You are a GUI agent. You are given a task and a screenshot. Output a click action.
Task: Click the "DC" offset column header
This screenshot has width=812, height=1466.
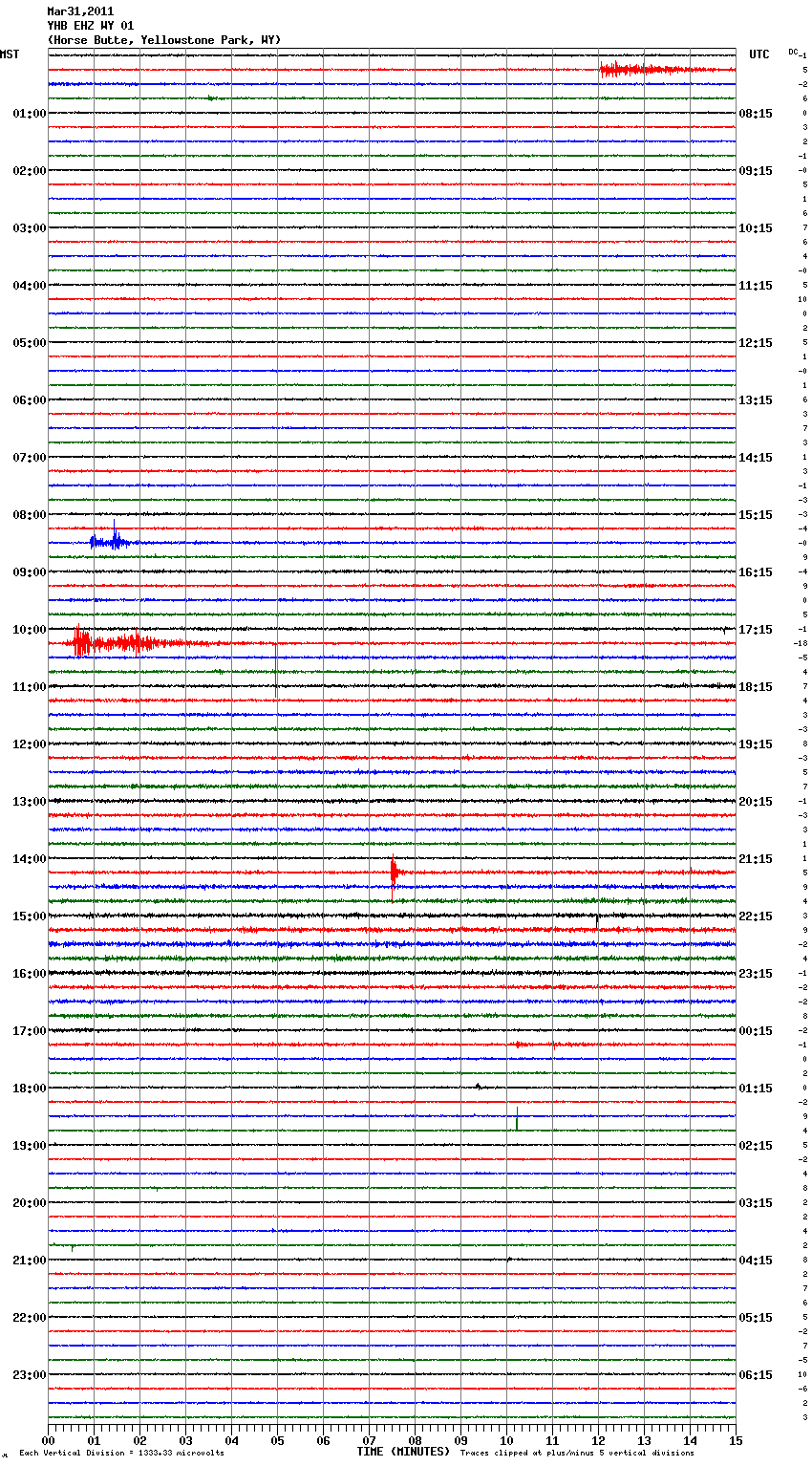pyautogui.click(x=793, y=52)
